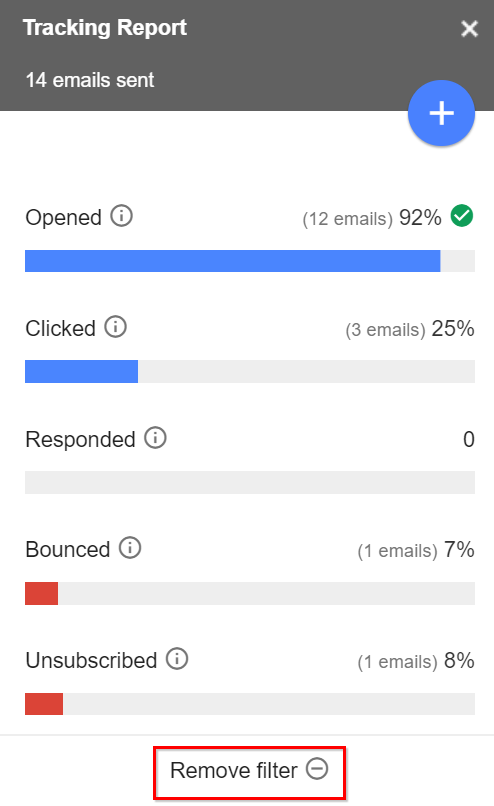Click the green checkmark on Opened row
The width and height of the screenshot is (494, 806).
click(462, 216)
